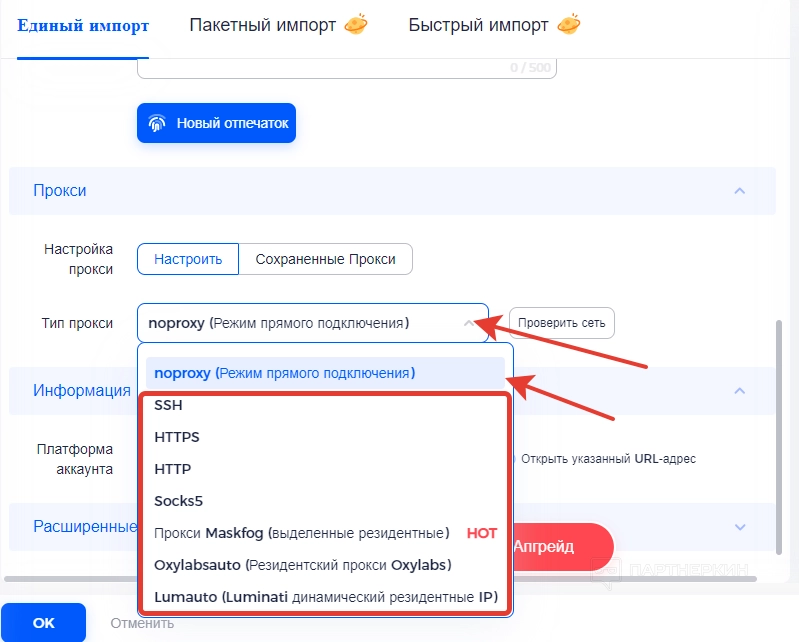Image resolution: width=799 pixels, height=642 pixels.
Task: Collapse the Информация section using its chevron
Action: pos(739,391)
